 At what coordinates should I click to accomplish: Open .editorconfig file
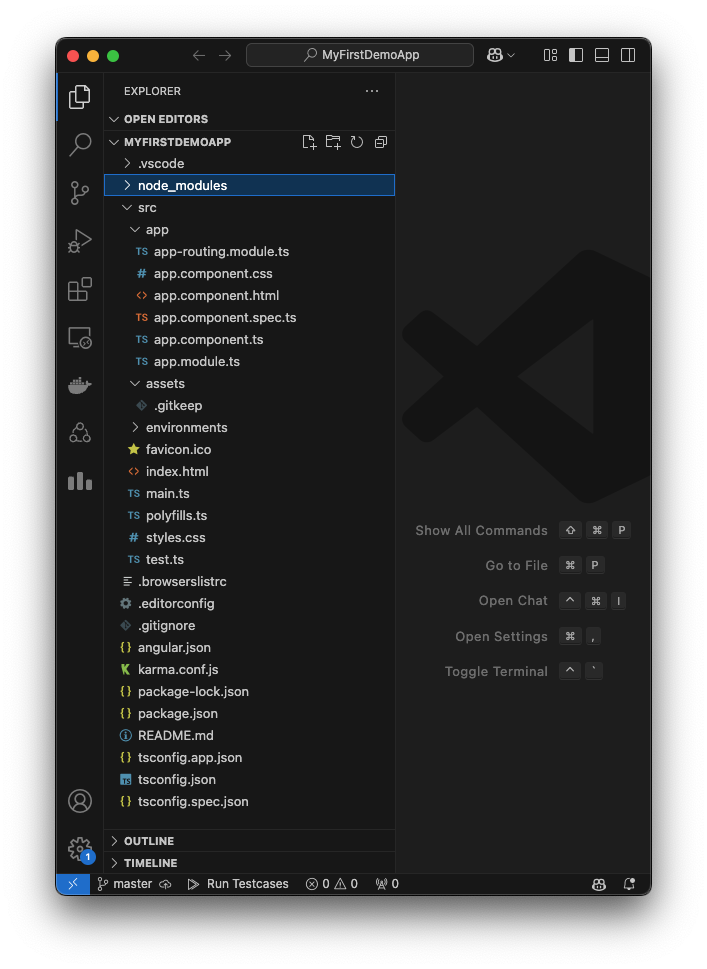(250, 603)
